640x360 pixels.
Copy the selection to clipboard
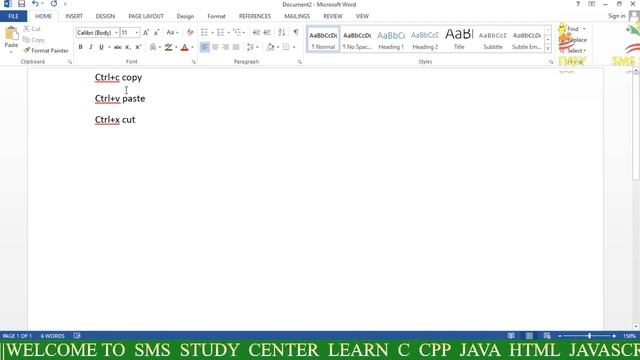point(34,40)
